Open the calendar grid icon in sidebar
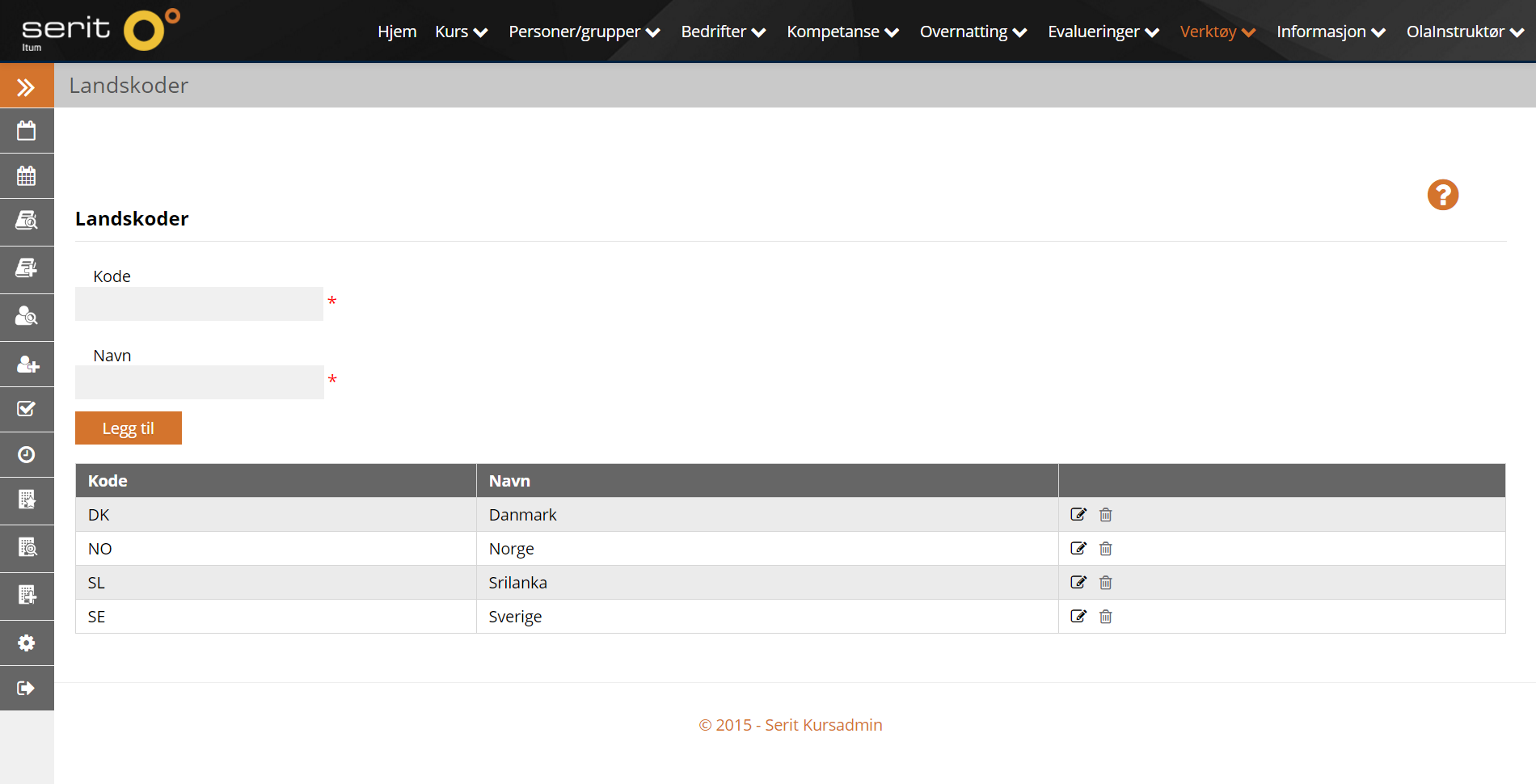The width and height of the screenshot is (1536, 784). 27,176
